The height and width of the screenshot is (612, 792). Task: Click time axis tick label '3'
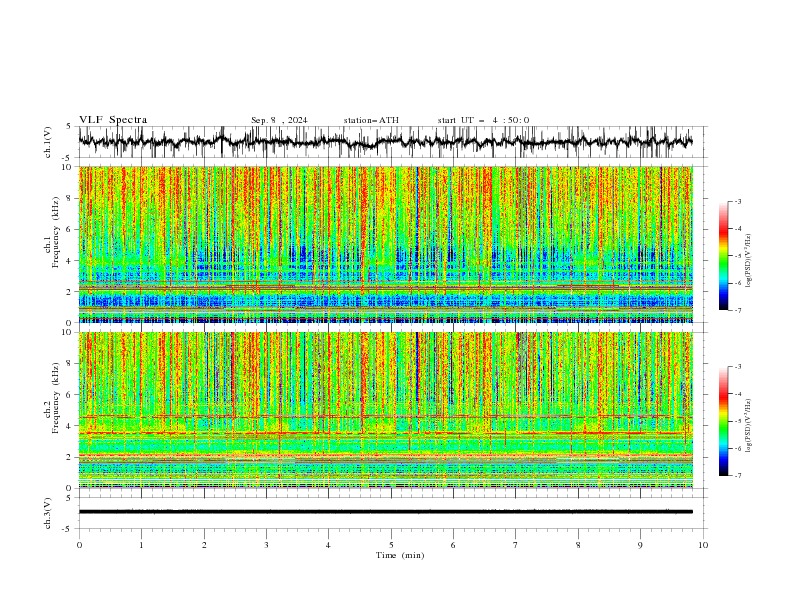266,545
